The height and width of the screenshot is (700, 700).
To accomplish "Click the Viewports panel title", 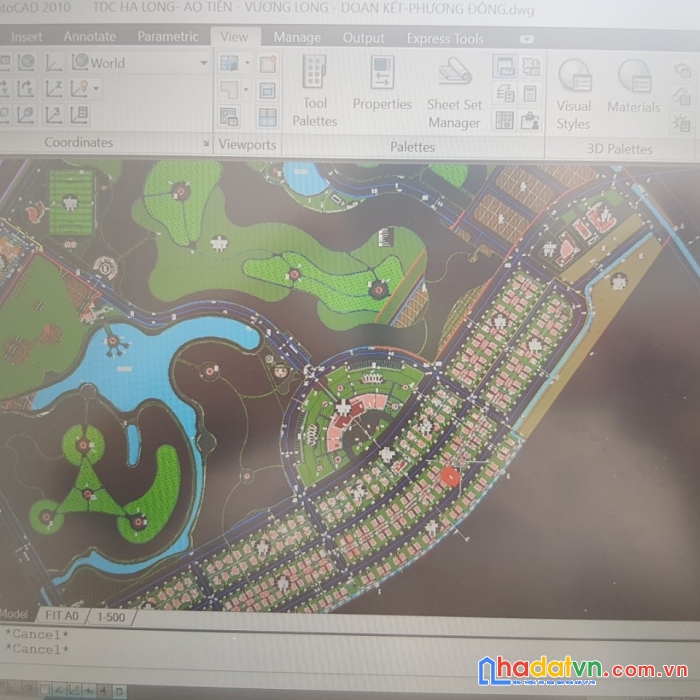I will [x=247, y=145].
